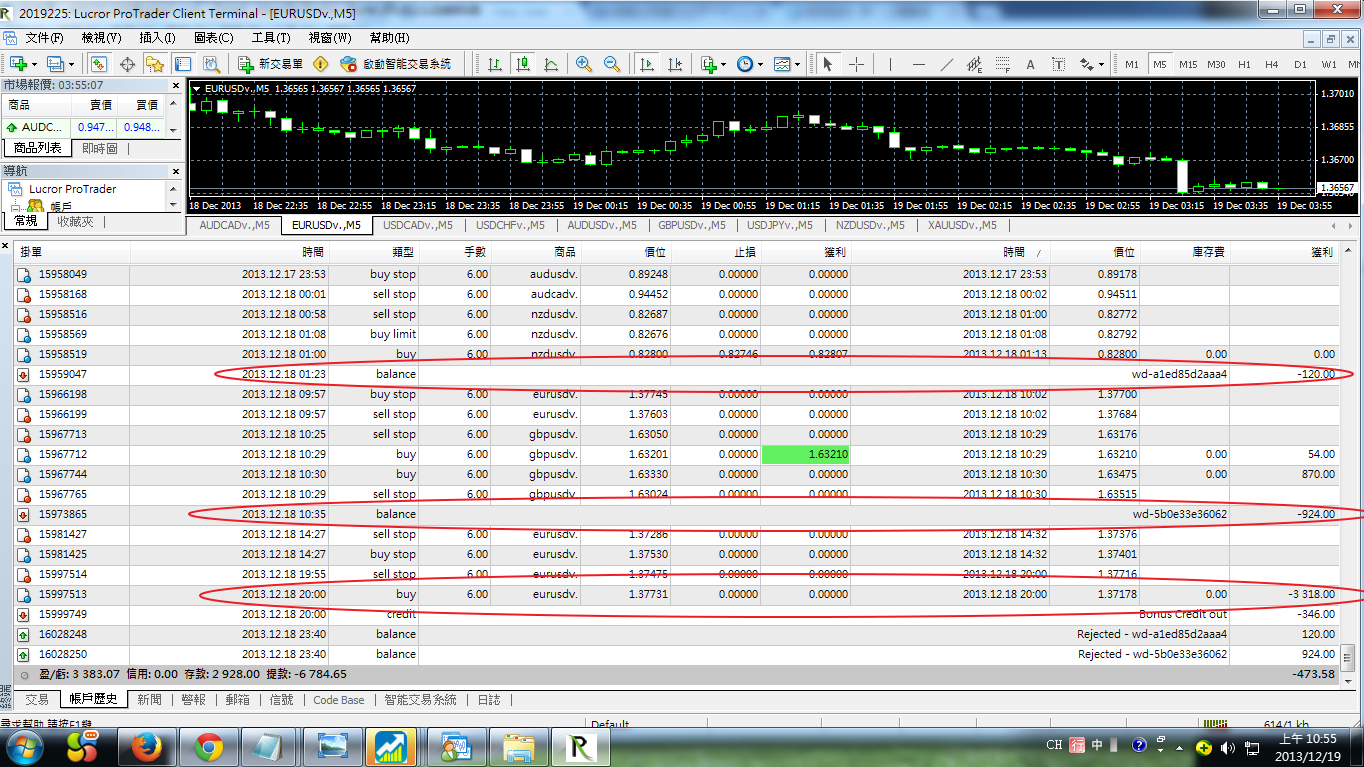
Task: Close the 導航 Navigator panel
Action: (176, 171)
